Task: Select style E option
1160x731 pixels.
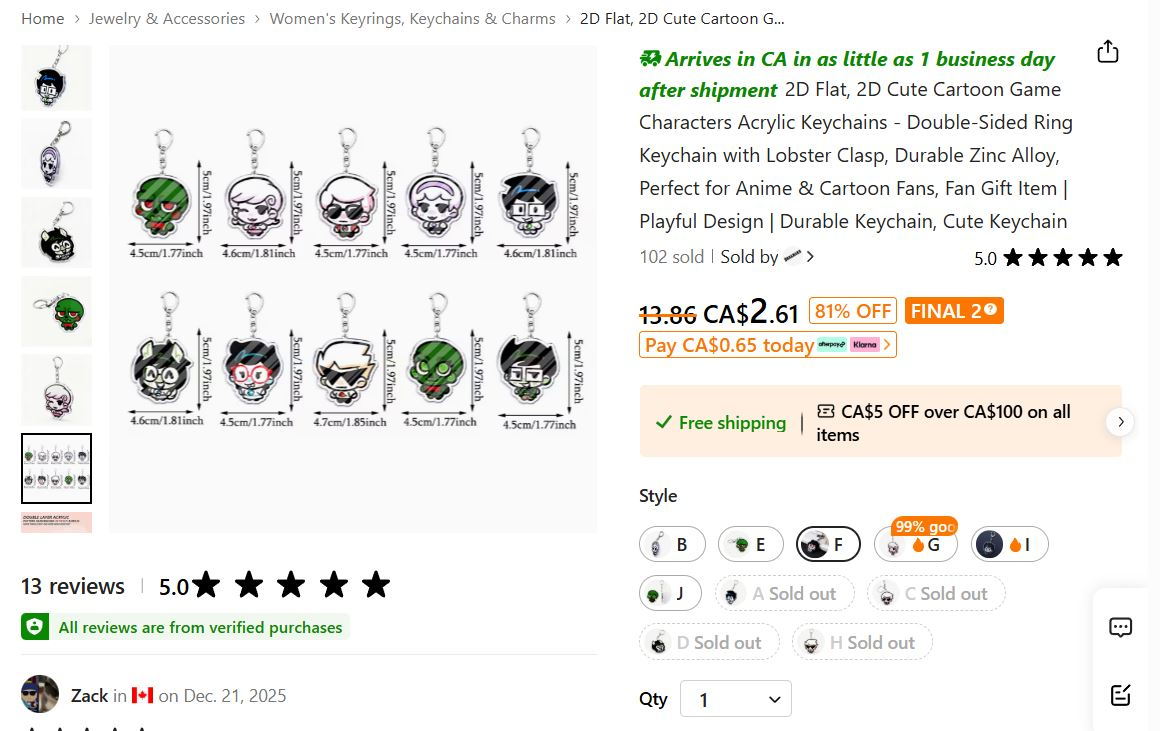Action: pos(750,545)
